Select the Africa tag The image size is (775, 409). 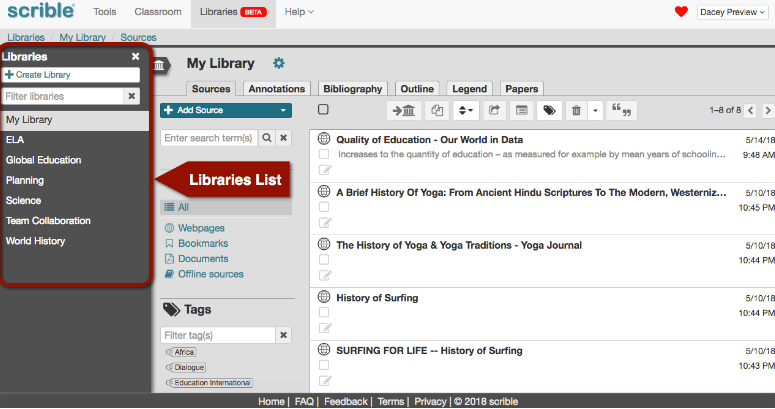click(x=181, y=352)
